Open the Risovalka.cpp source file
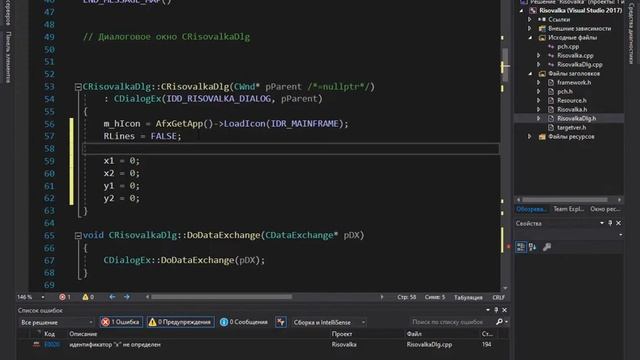This screenshot has width=640, height=360. [575, 56]
